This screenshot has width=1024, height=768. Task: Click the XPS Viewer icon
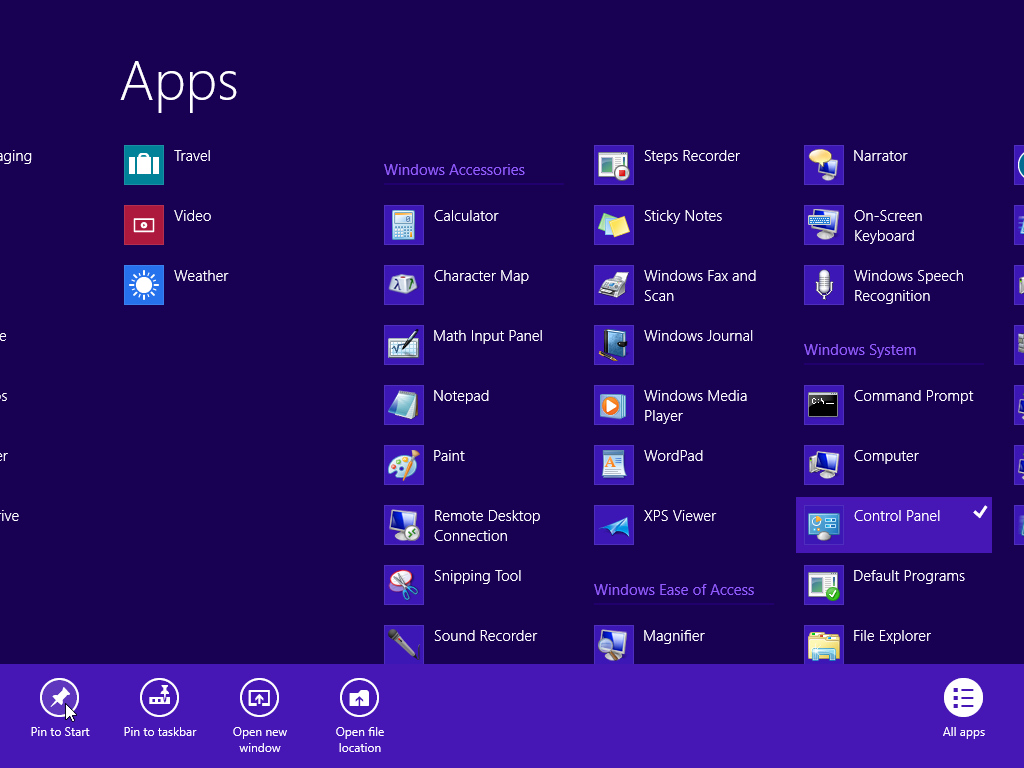pyautogui.click(x=614, y=525)
